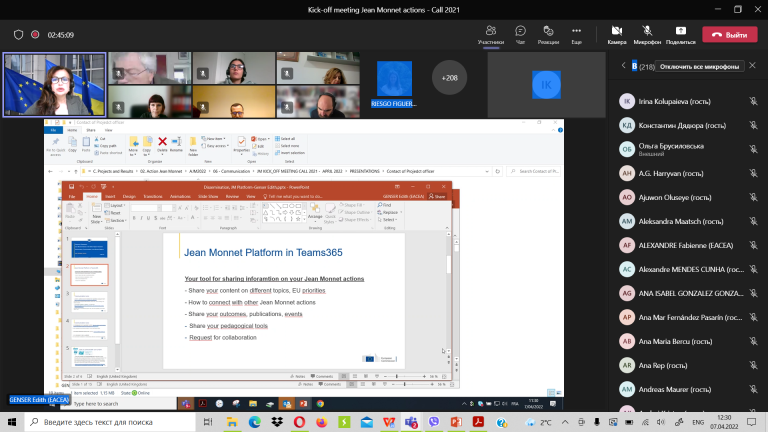The image size is (768, 432).
Task: Click the Windows taskbar search box
Action: point(109,422)
